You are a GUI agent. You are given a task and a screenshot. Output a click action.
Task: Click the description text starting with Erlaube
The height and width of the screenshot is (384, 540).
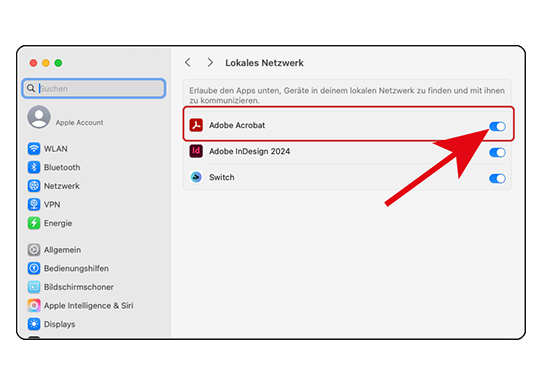pyautogui.click(x=347, y=95)
